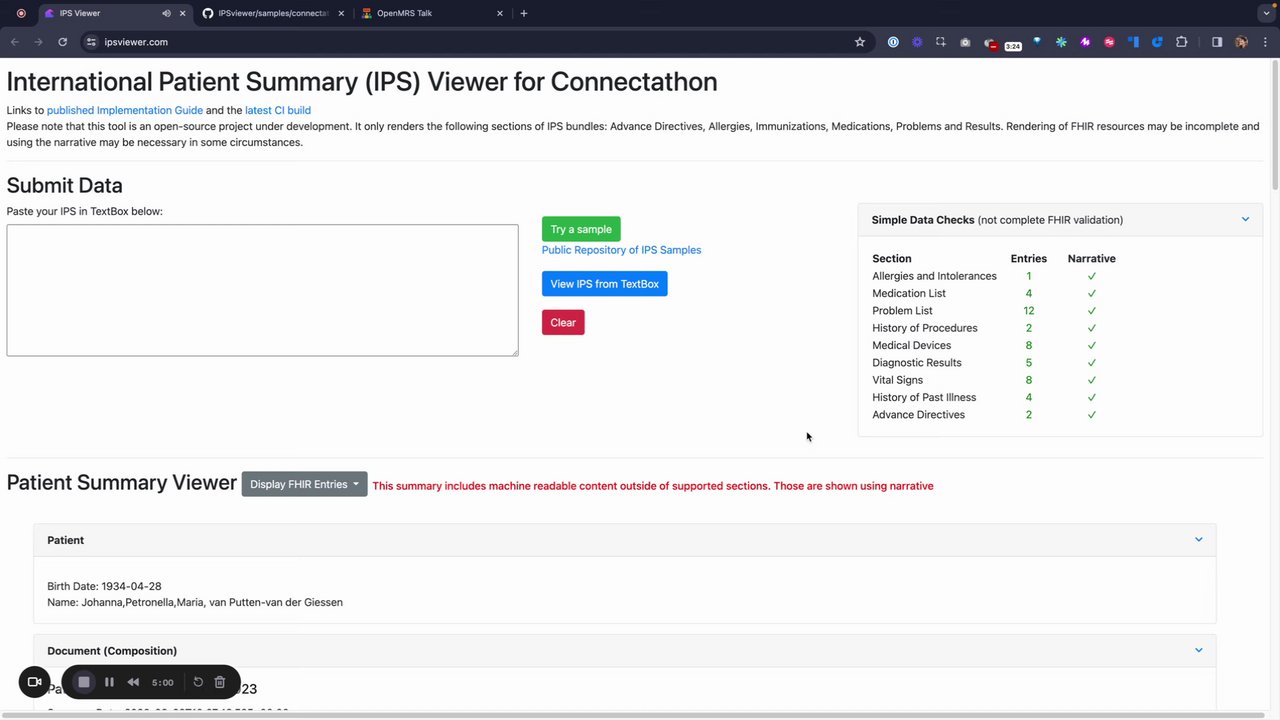
Task: Open the Display FHIR Entries dropdown
Action: [x=304, y=484]
